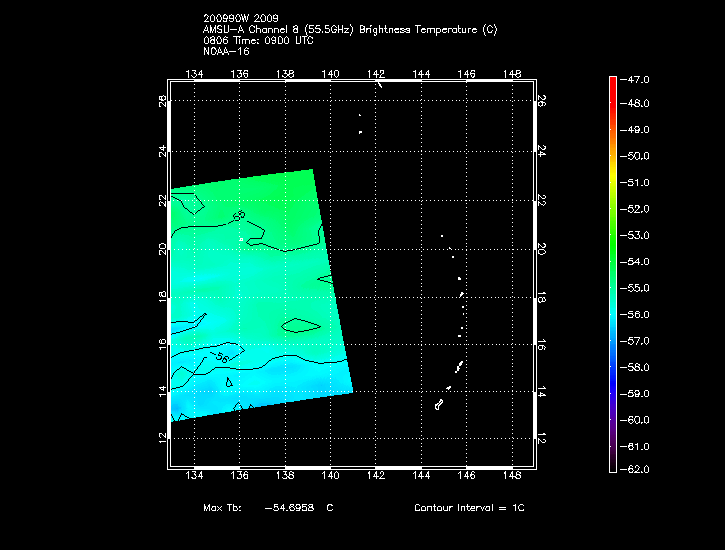Click the 55 contour label near latitude 21
Screen dimensions: 725x550
pyautogui.click(x=238, y=216)
